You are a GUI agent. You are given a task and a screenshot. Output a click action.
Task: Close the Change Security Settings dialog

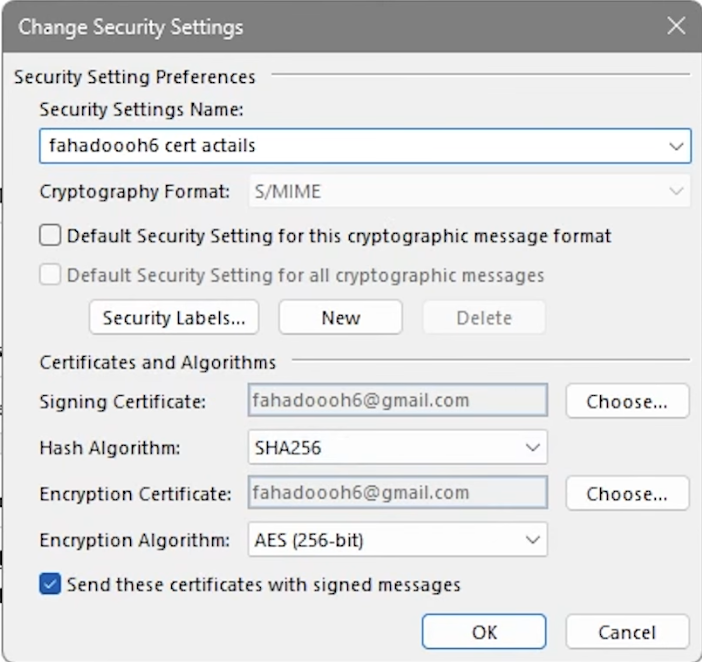pyautogui.click(x=676, y=27)
